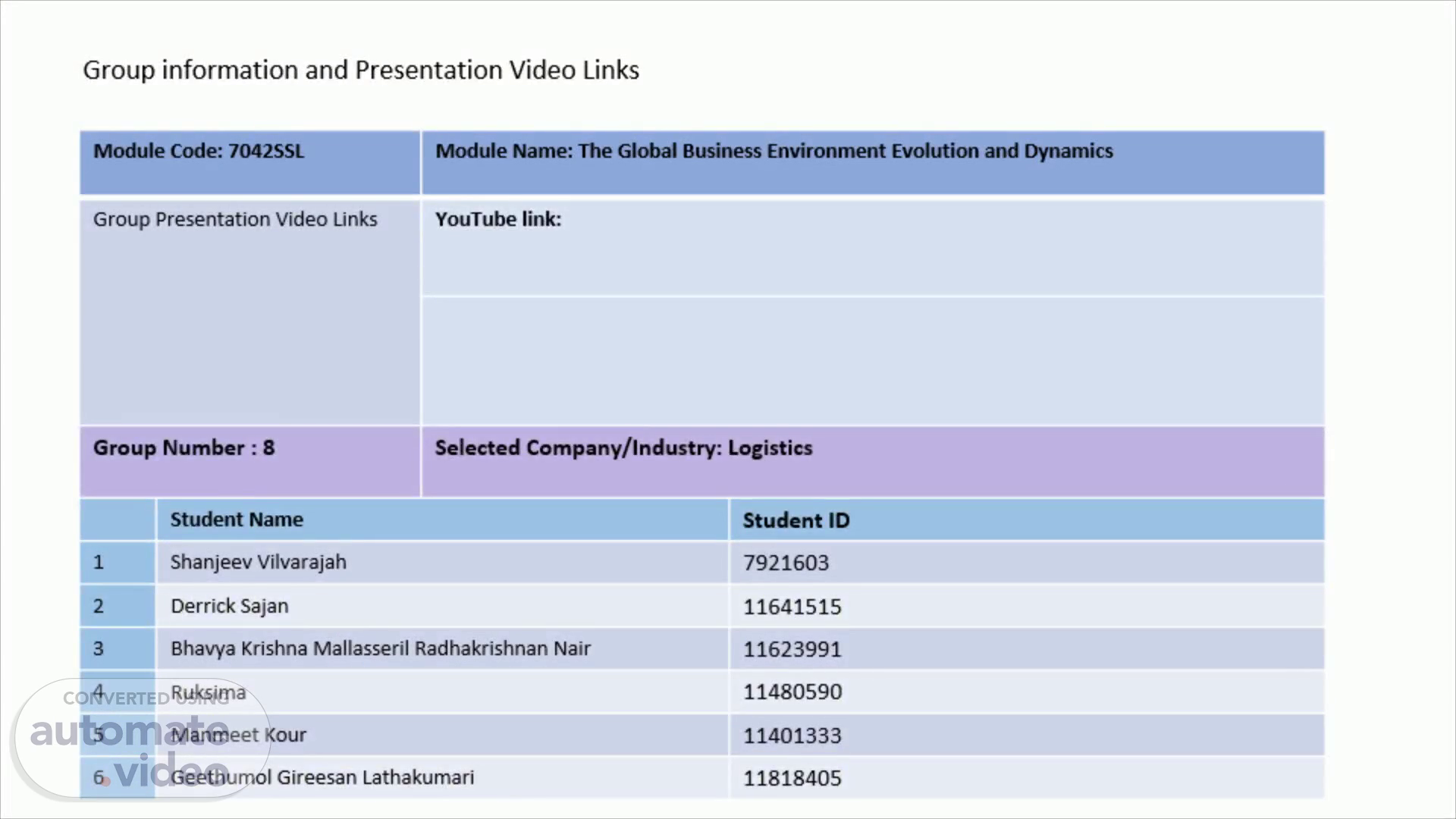Select the Derrick Sajan row name
Viewport: 1456px width, 819px height.
pyautogui.click(x=230, y=606)
